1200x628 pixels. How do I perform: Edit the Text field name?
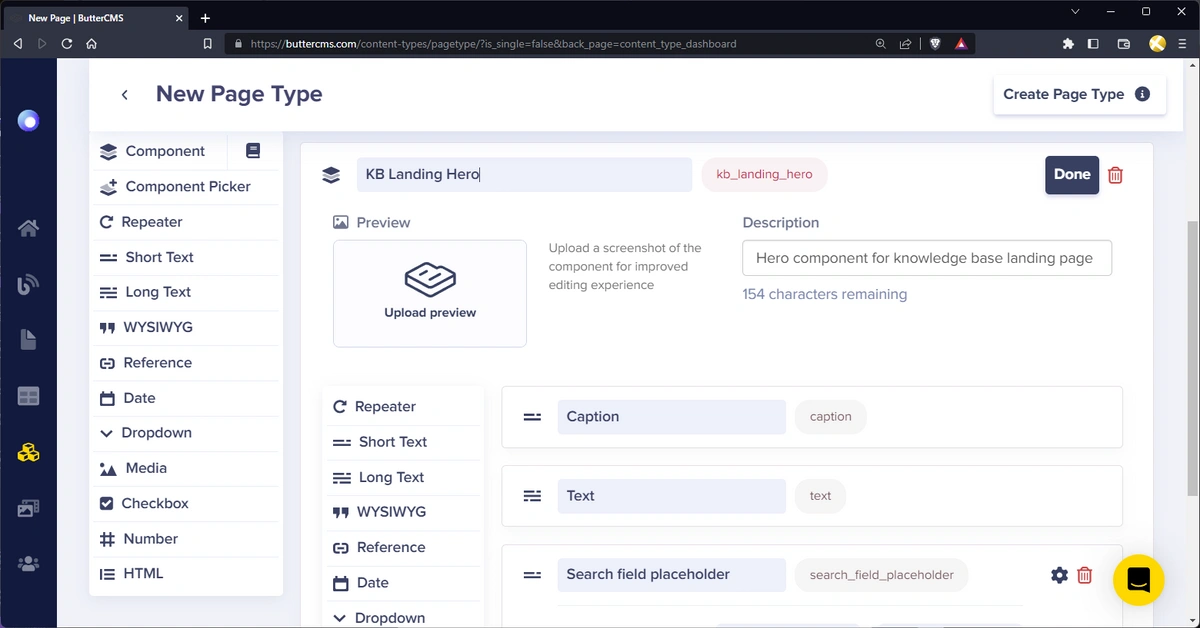[672, 496]
